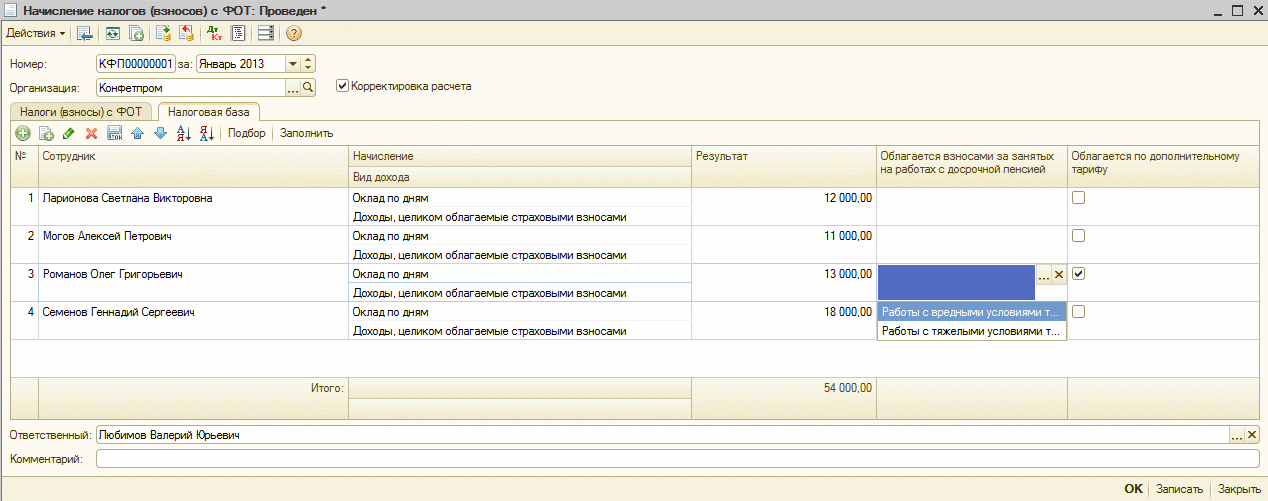1268x501 pixels.
Task: Delete row using red X icon
Action: (x=91, y=133)
